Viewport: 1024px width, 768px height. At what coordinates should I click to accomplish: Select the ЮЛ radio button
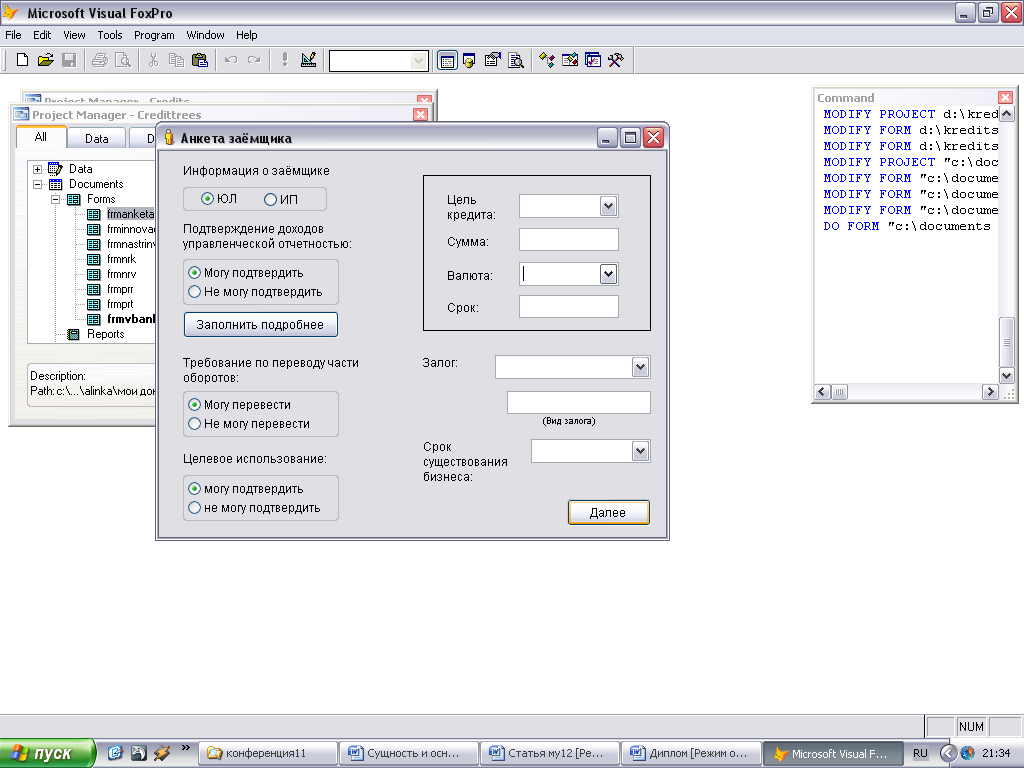tap(207, 199)
